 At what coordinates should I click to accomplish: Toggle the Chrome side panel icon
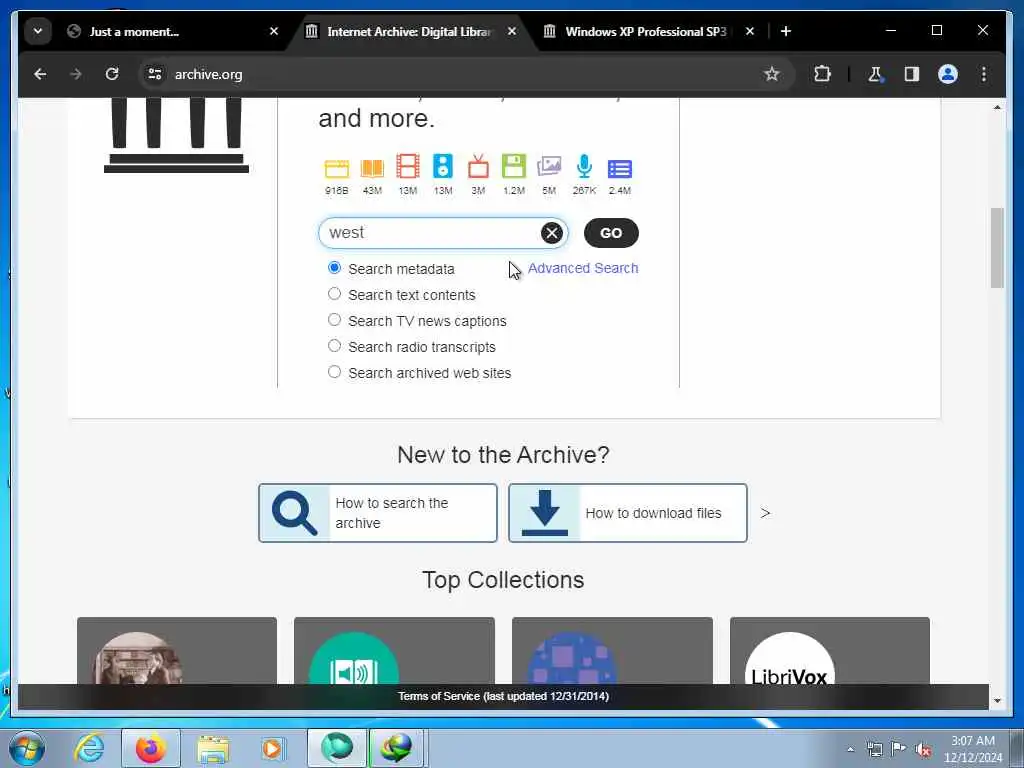[912, 74]
